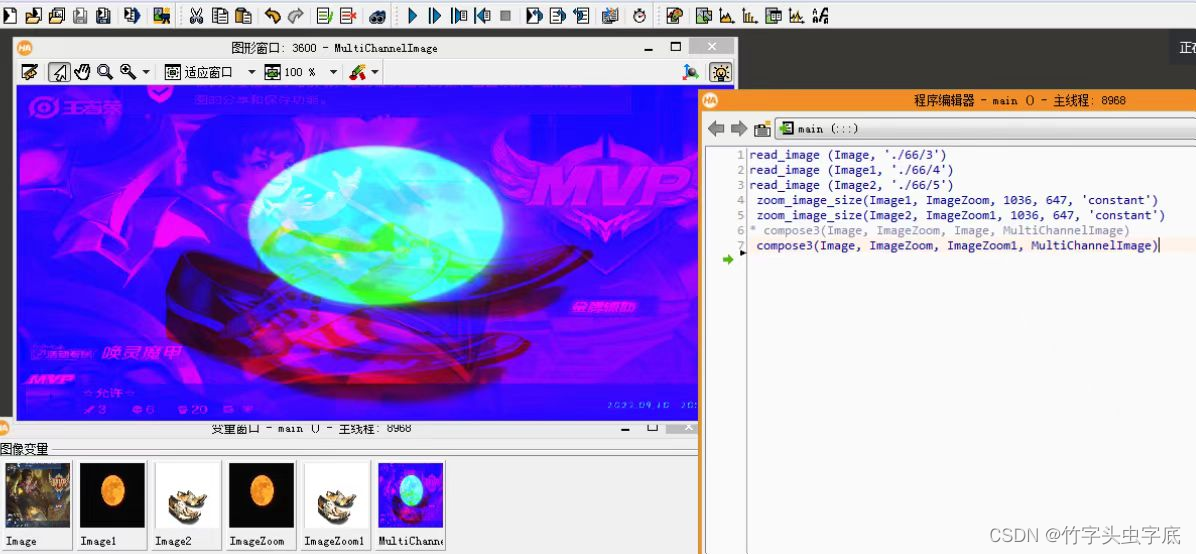The height and width of the screenshot is (554, 1196).
Task: Open find and replace with binoculars icon
Action: click(378, 15)
